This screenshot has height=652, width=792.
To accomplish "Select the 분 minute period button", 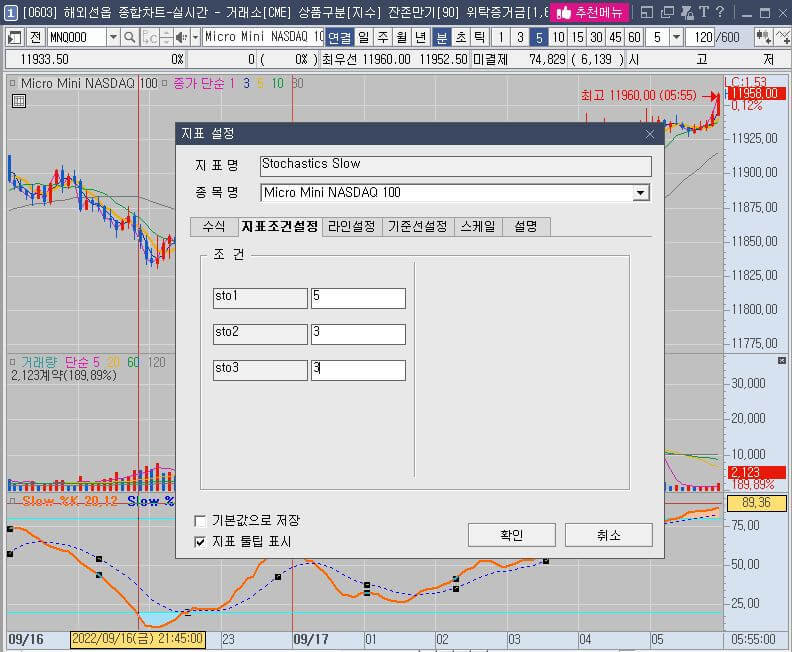I will click(x=441, y=37).
